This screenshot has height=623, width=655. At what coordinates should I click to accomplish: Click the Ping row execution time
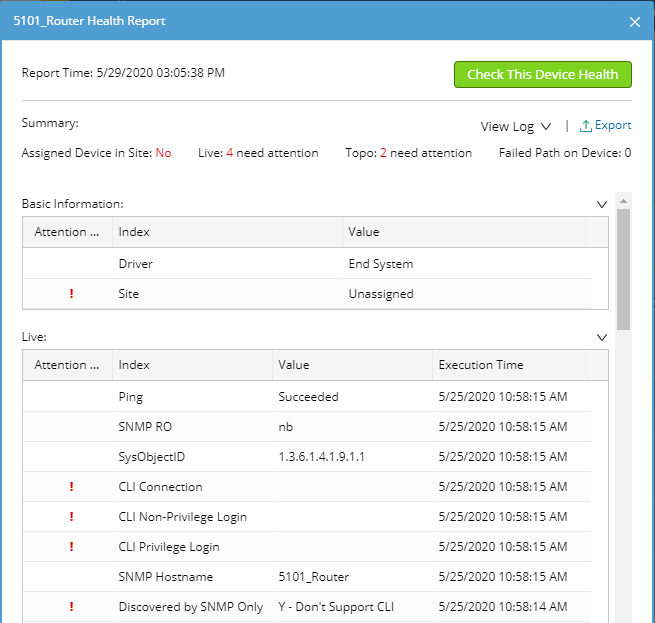(x=503, y=397)
